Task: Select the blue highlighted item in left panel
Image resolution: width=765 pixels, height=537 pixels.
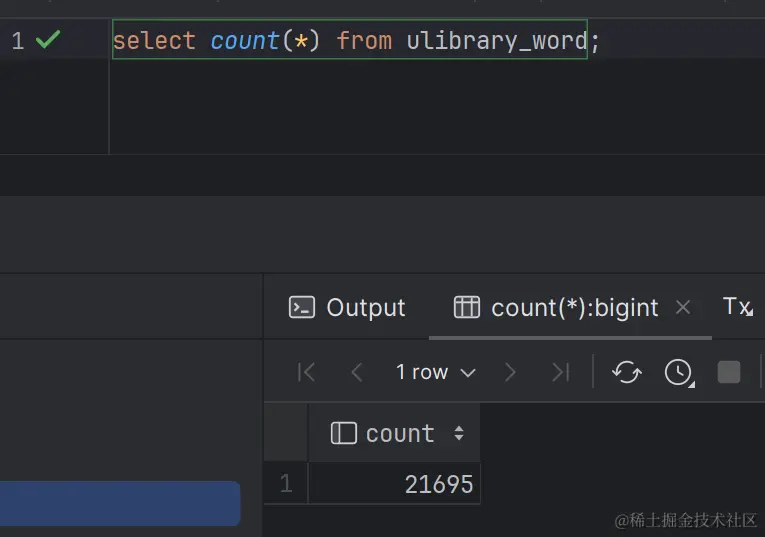Action: tap(120, 503)
